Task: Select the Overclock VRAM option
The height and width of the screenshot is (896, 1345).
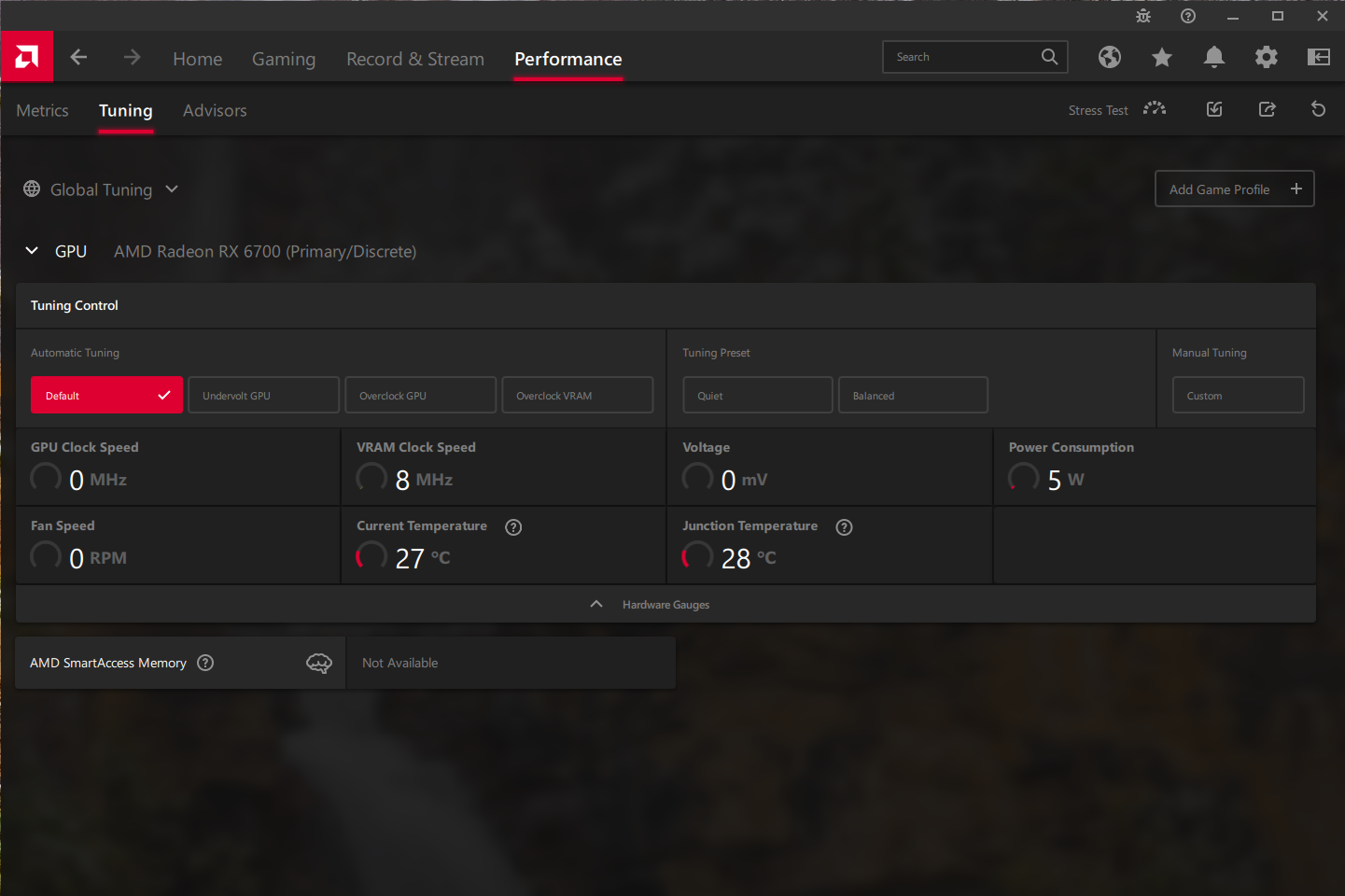Action: (x=578, y=395)
